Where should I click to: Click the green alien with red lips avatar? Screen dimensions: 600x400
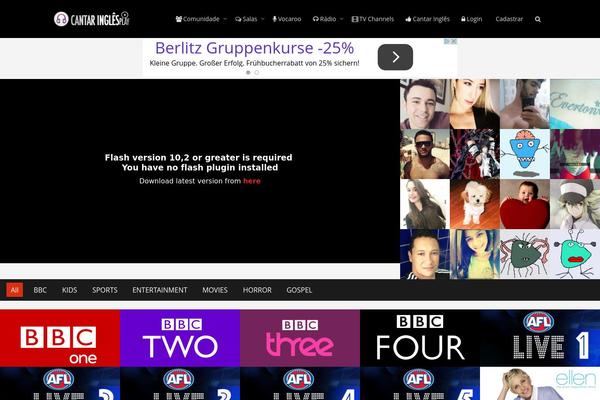click(575, 254)
